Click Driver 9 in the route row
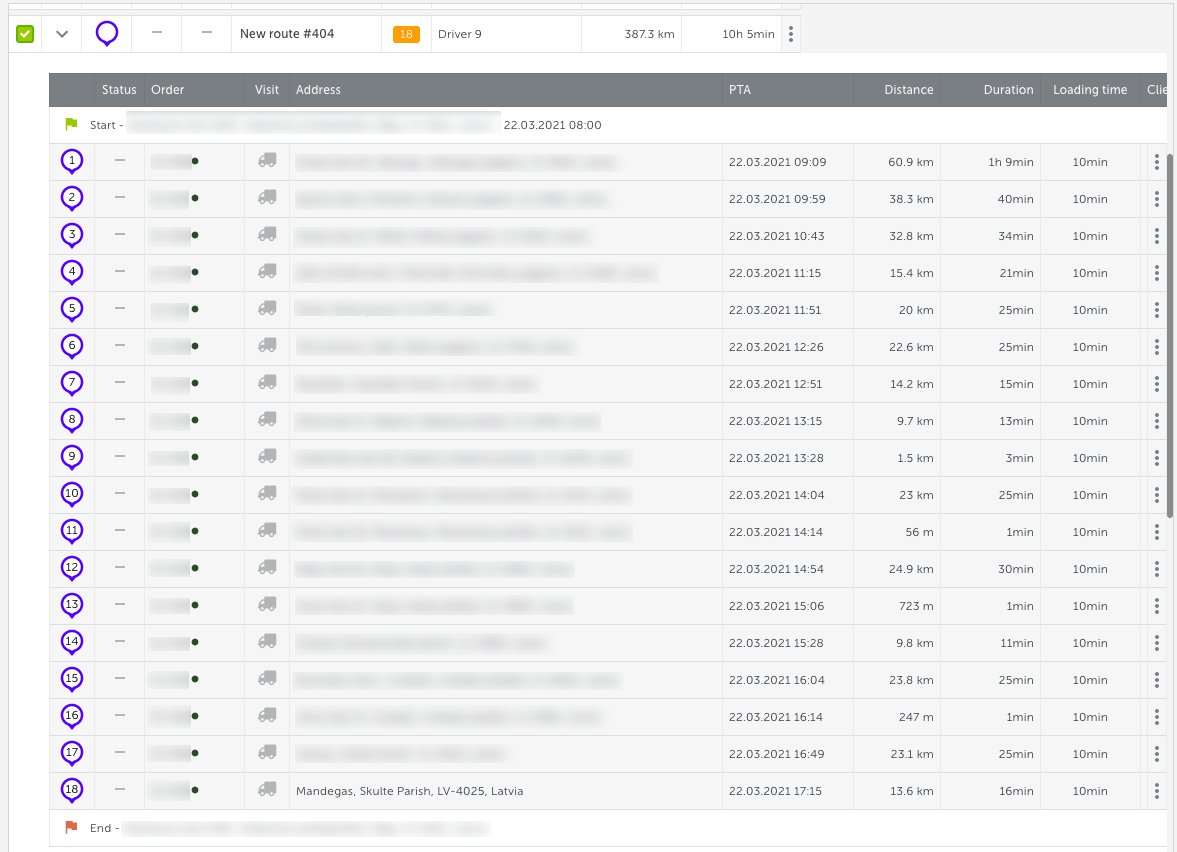Screen dimensions: 1177x852 coord(460,34)
